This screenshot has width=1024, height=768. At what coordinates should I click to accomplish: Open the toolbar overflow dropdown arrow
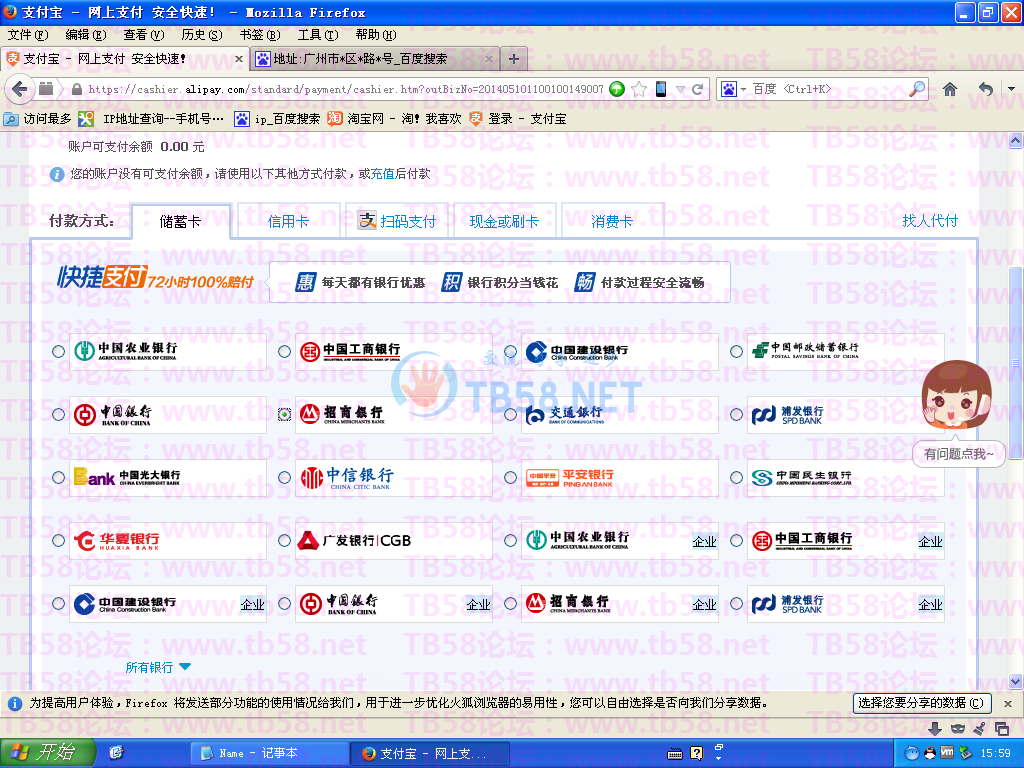(x=1011, y=89)
